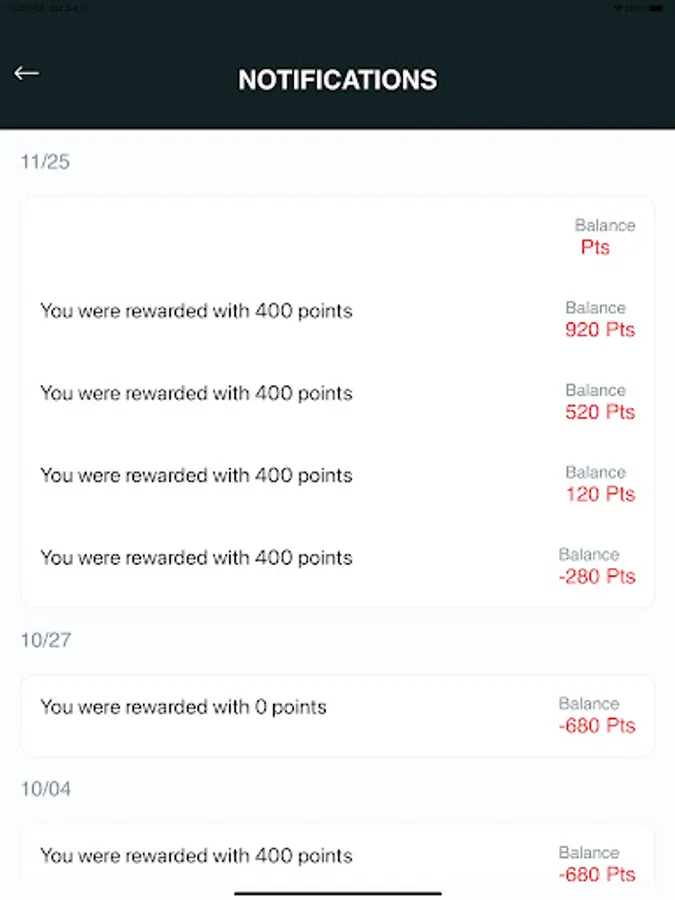Viewport: 675px width, 900px height.
Task: Select the -680 Pts balance under 10/04
Action: [596, 874]
